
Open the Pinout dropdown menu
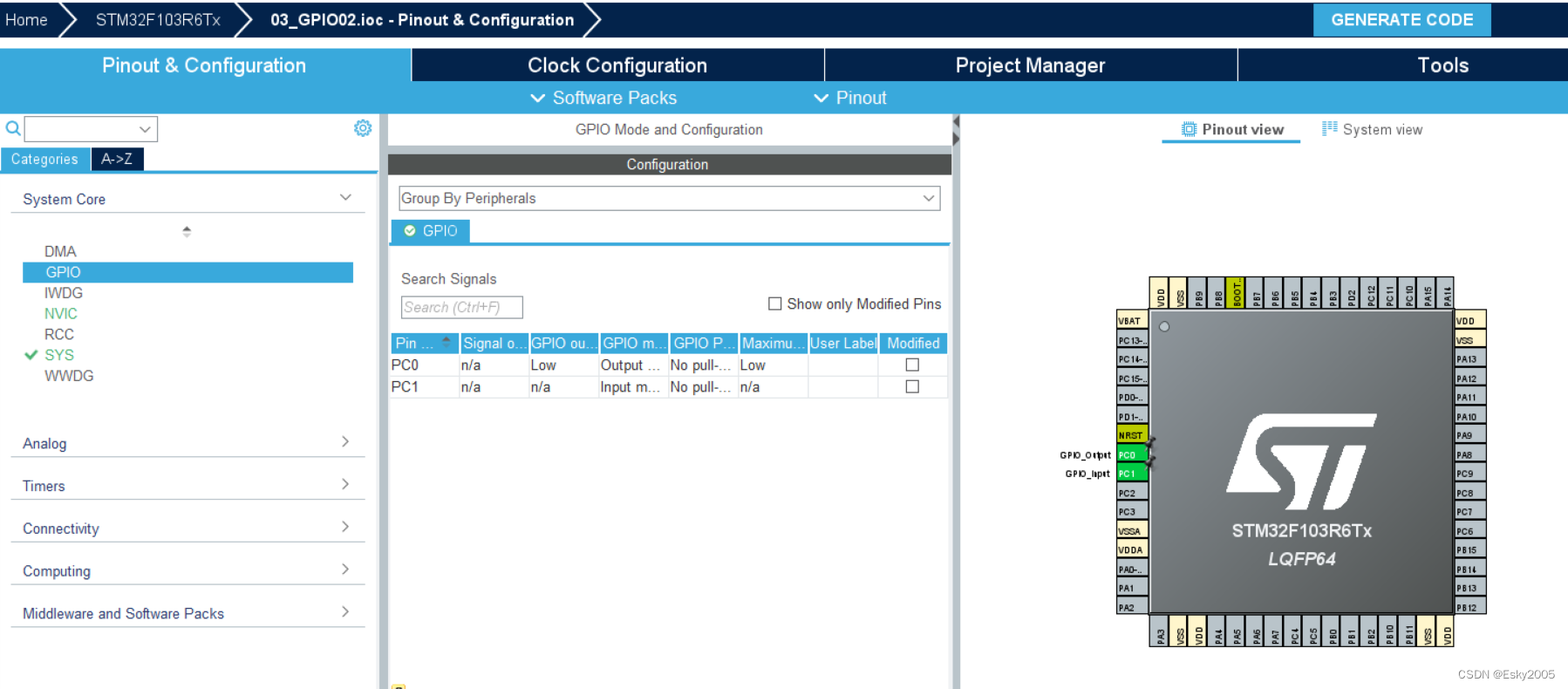[x=850, y=98]
